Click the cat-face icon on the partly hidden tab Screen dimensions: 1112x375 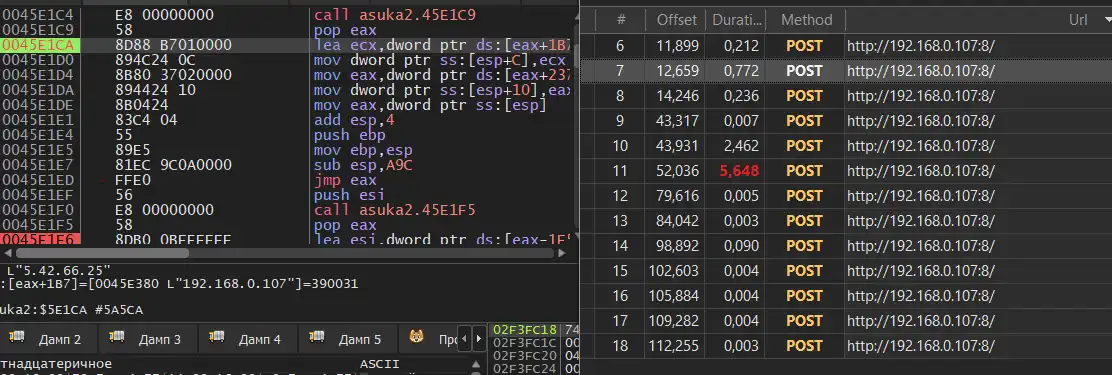tap(416, 337)
